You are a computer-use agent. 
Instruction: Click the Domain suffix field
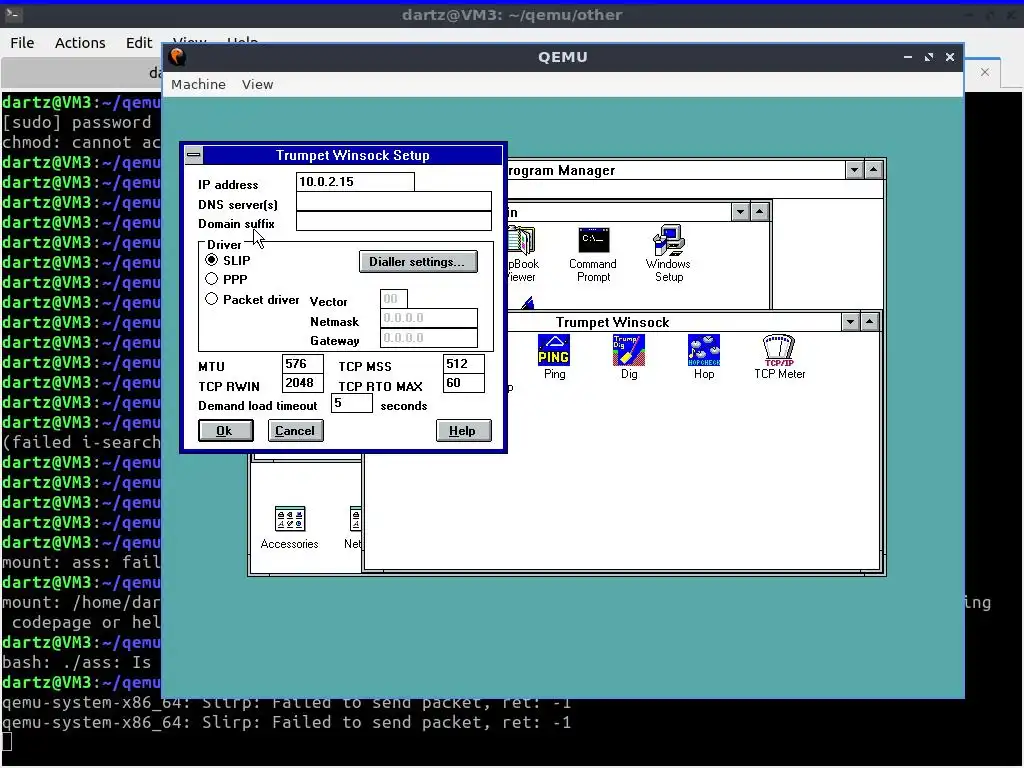point(394,221)
